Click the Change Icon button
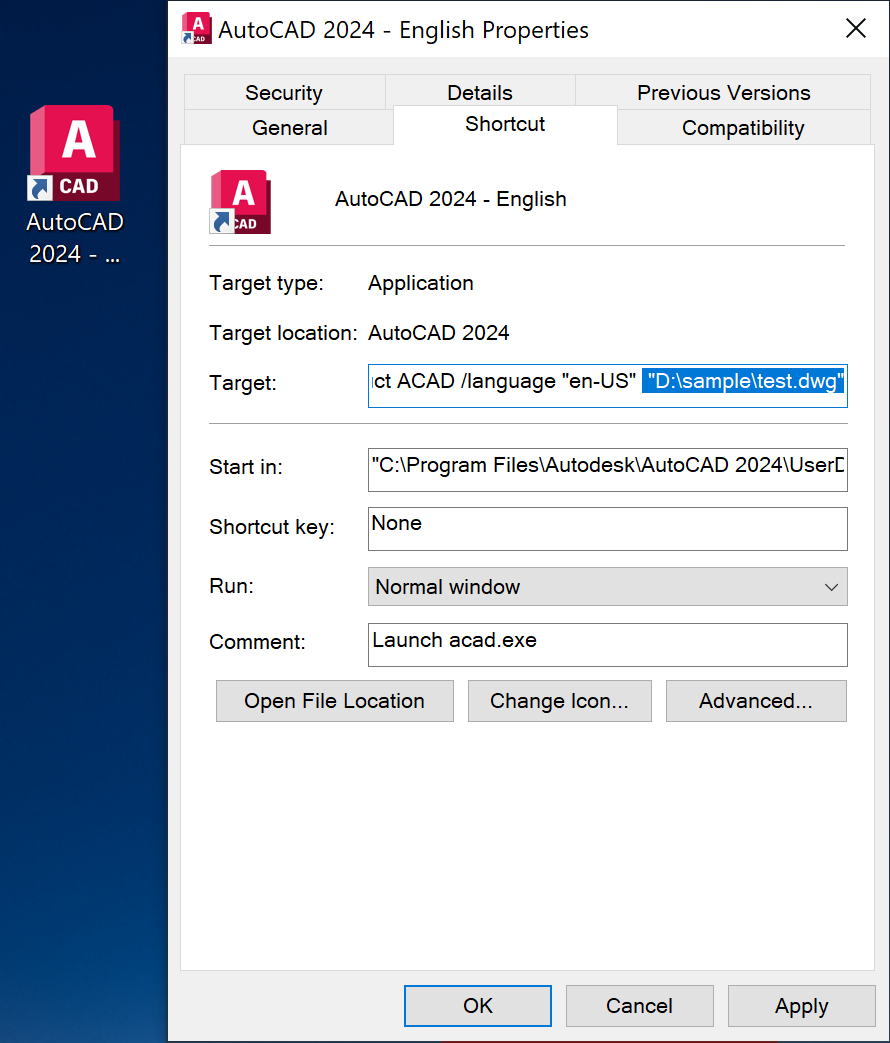The width and height of the screenshot is (890, 1043). [559, 701]
